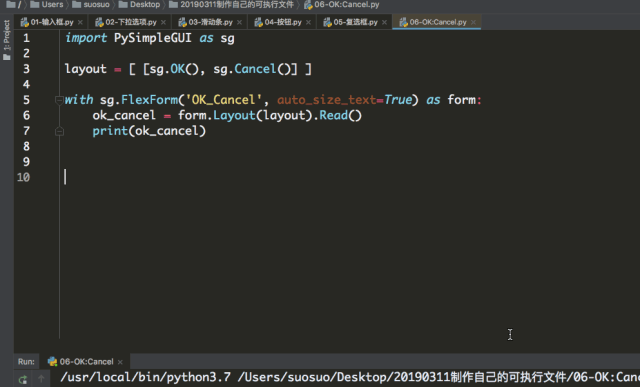
Task: Switch to the 04-按钮.py tab
Action: coord(282,22)
